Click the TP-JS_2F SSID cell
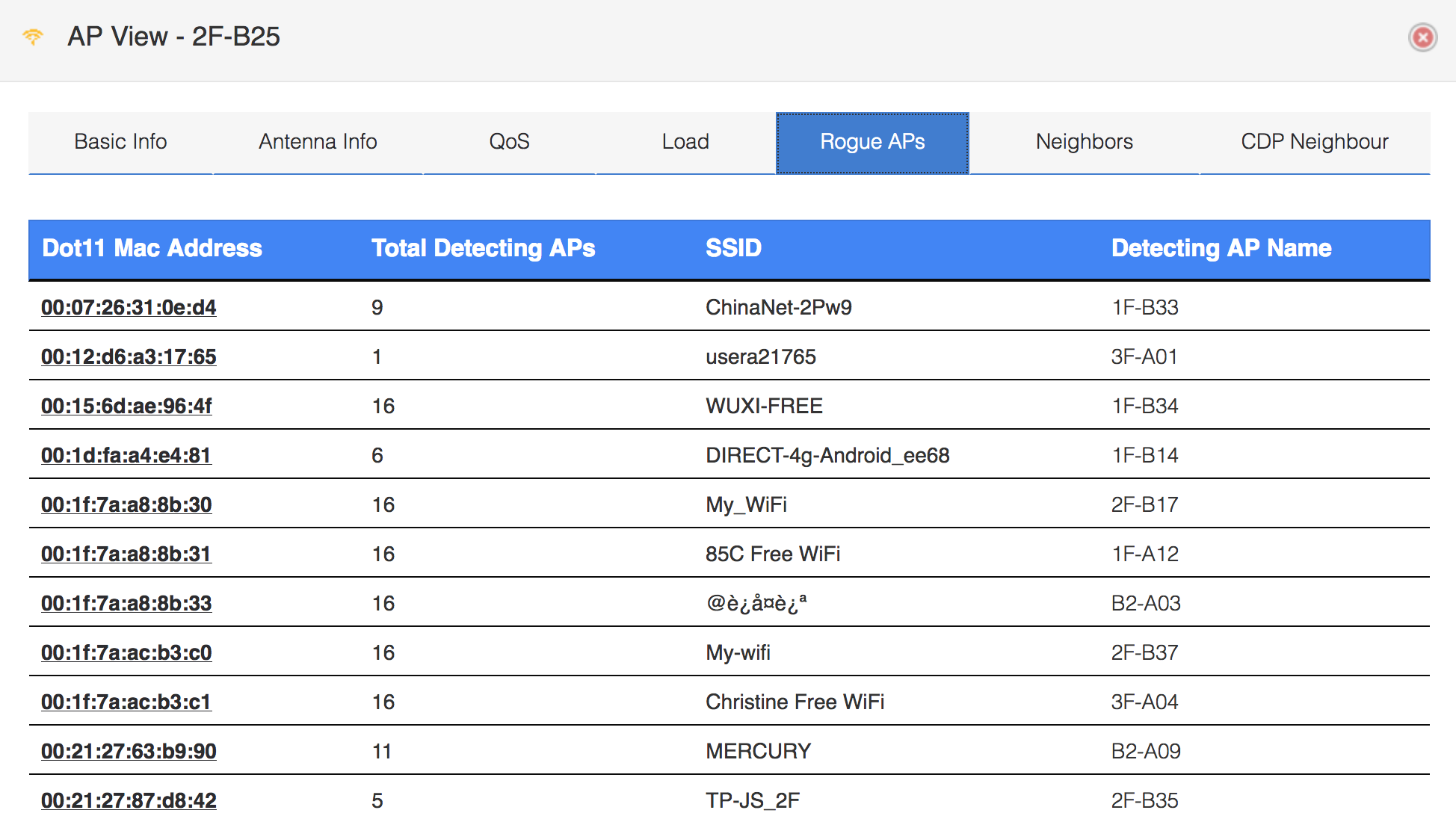1456x816 pixels. pos(753,800)
